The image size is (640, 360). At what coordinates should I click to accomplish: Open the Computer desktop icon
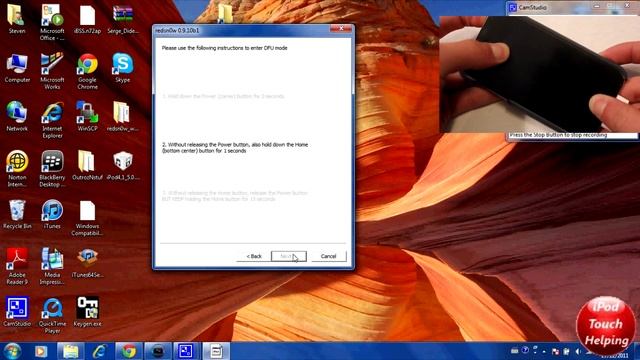click(x=17, y=68)
